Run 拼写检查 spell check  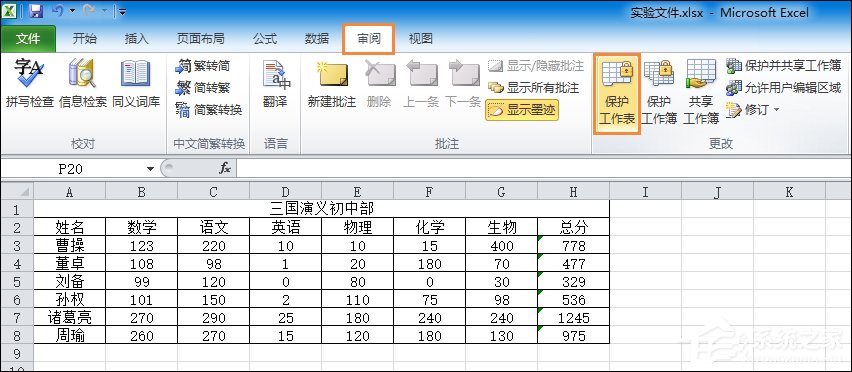[30, 84]
